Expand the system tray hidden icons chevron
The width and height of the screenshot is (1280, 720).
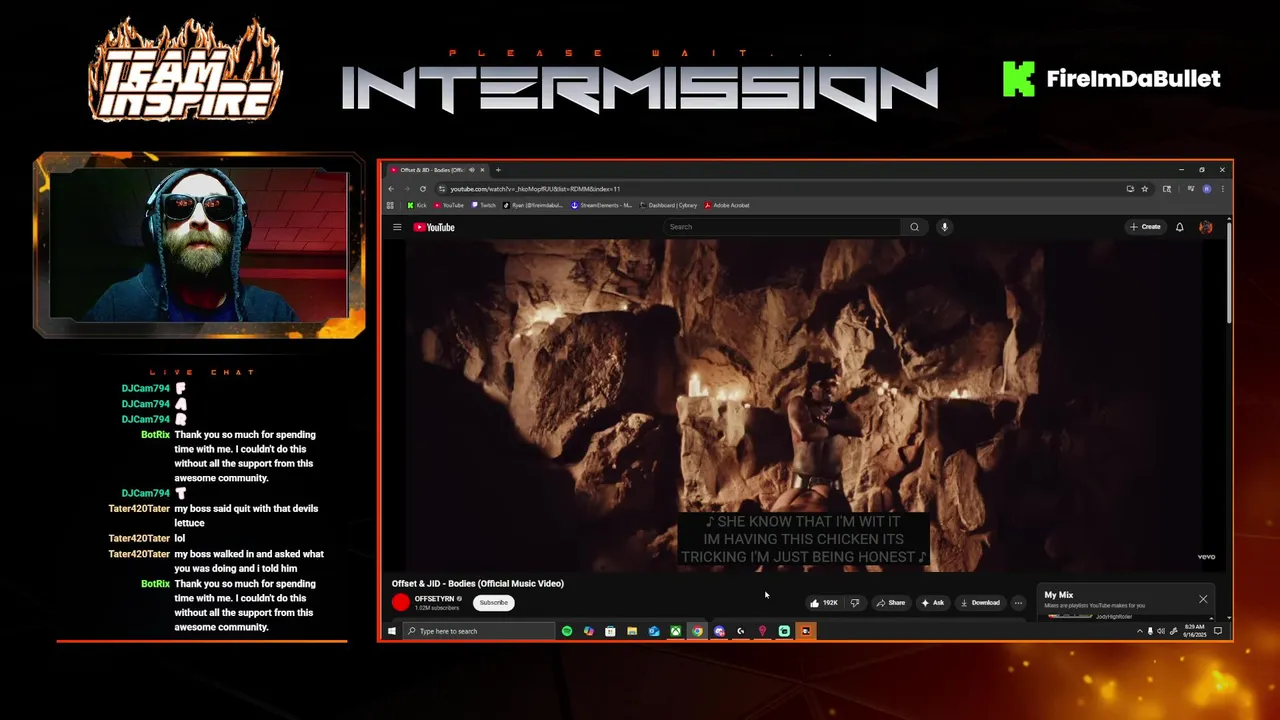[x=1140, y=631]
